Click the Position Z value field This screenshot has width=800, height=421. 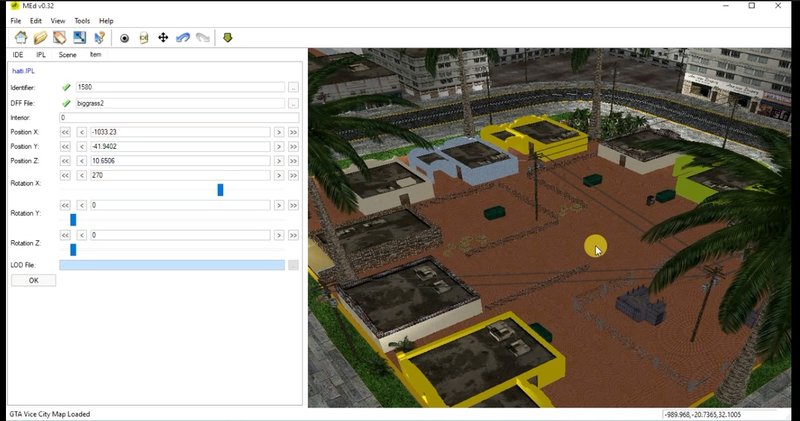(x=180, y=161)
